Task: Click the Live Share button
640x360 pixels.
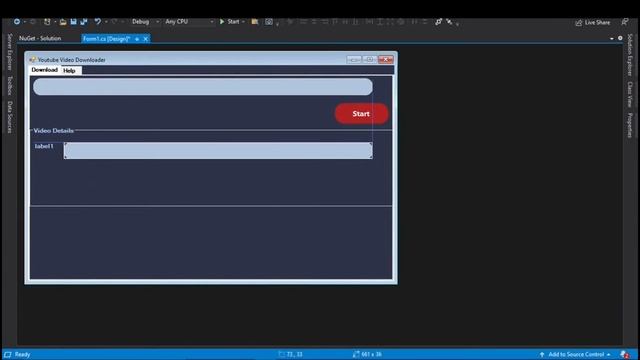Action: click(x=593, y=22)
